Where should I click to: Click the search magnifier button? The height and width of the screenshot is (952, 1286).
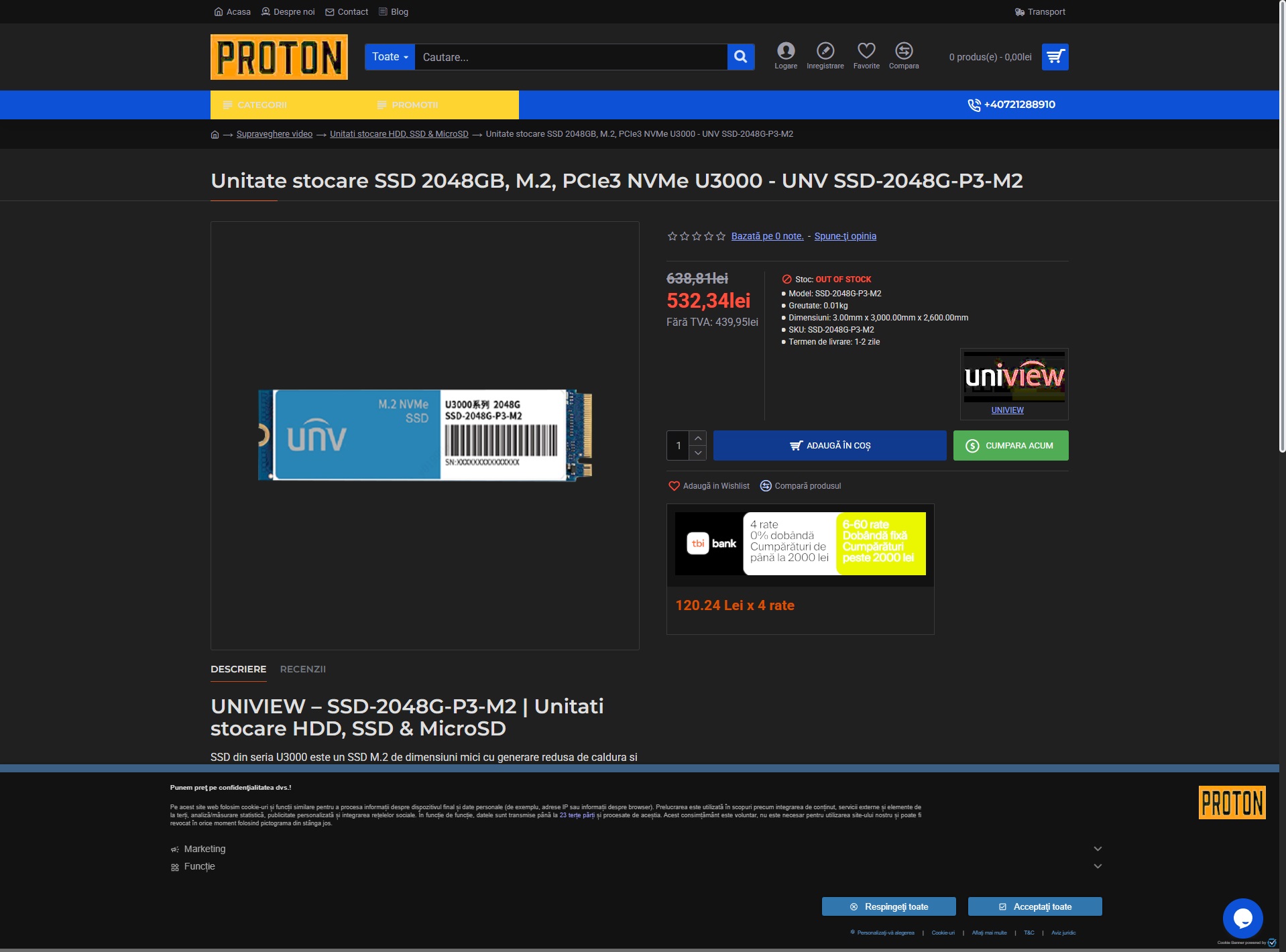pyautogui.click(x=741, y=57)
